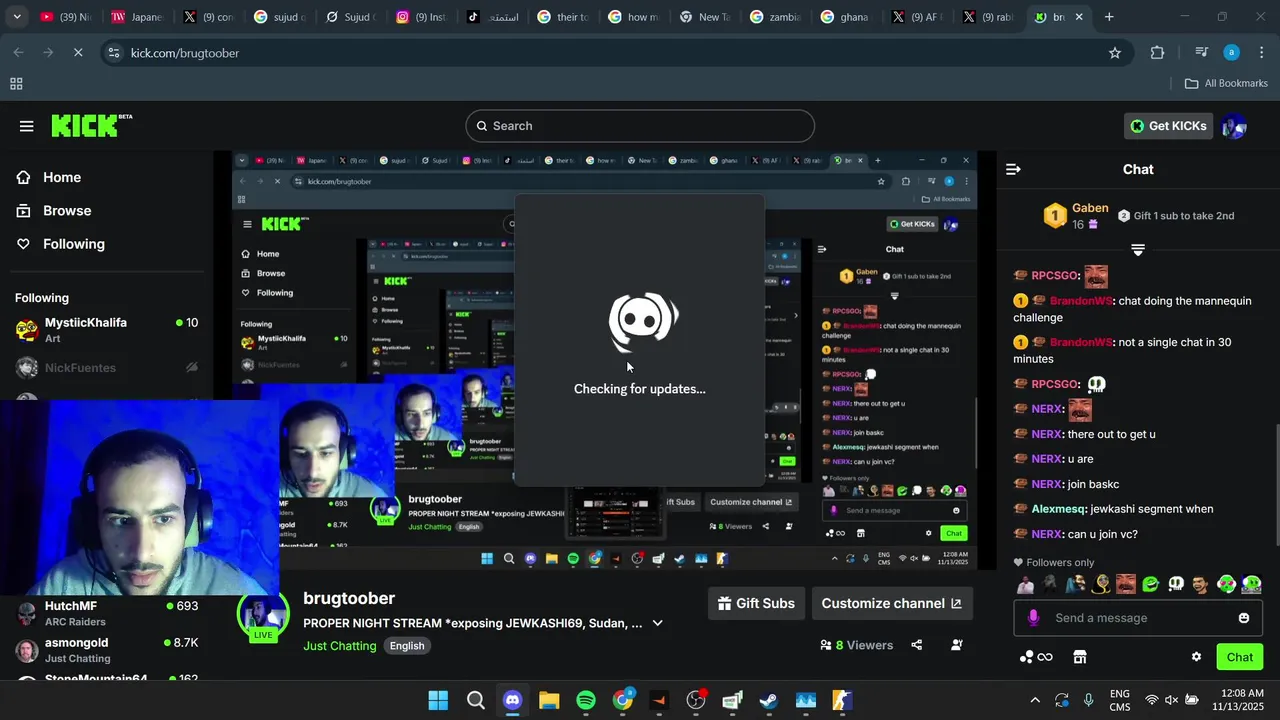Switch to the TikTok browser tab
Screen dimensions: 1280x720
(x=493, y=17)
